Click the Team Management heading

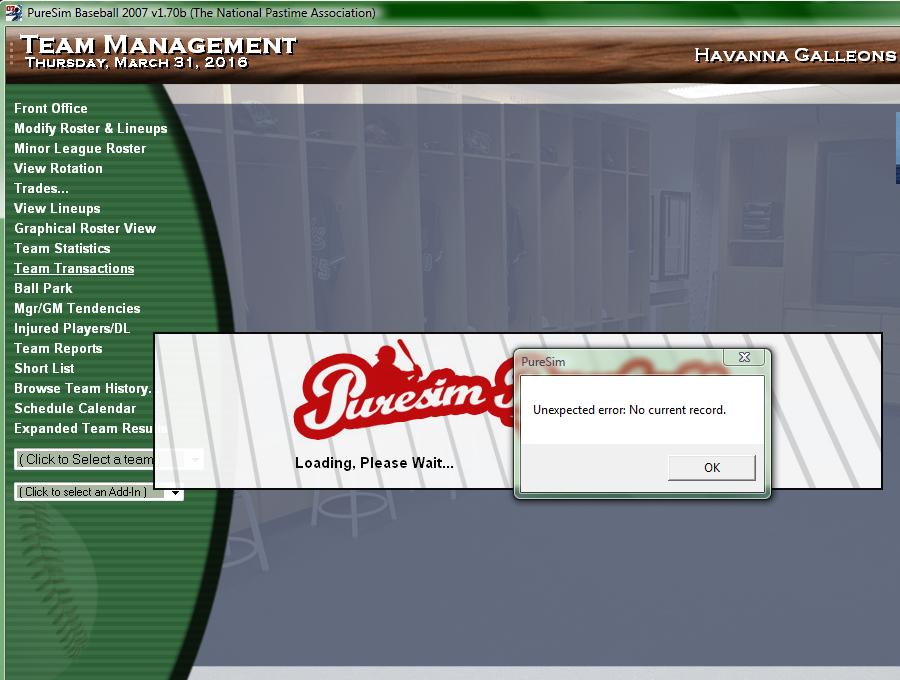point(158,45)
